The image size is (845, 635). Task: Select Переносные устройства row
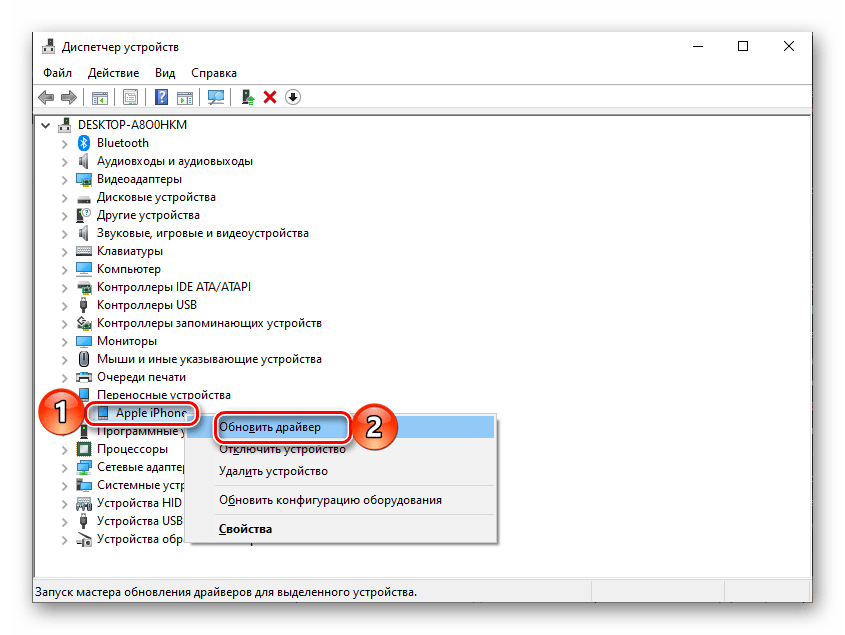coord(164,395)
